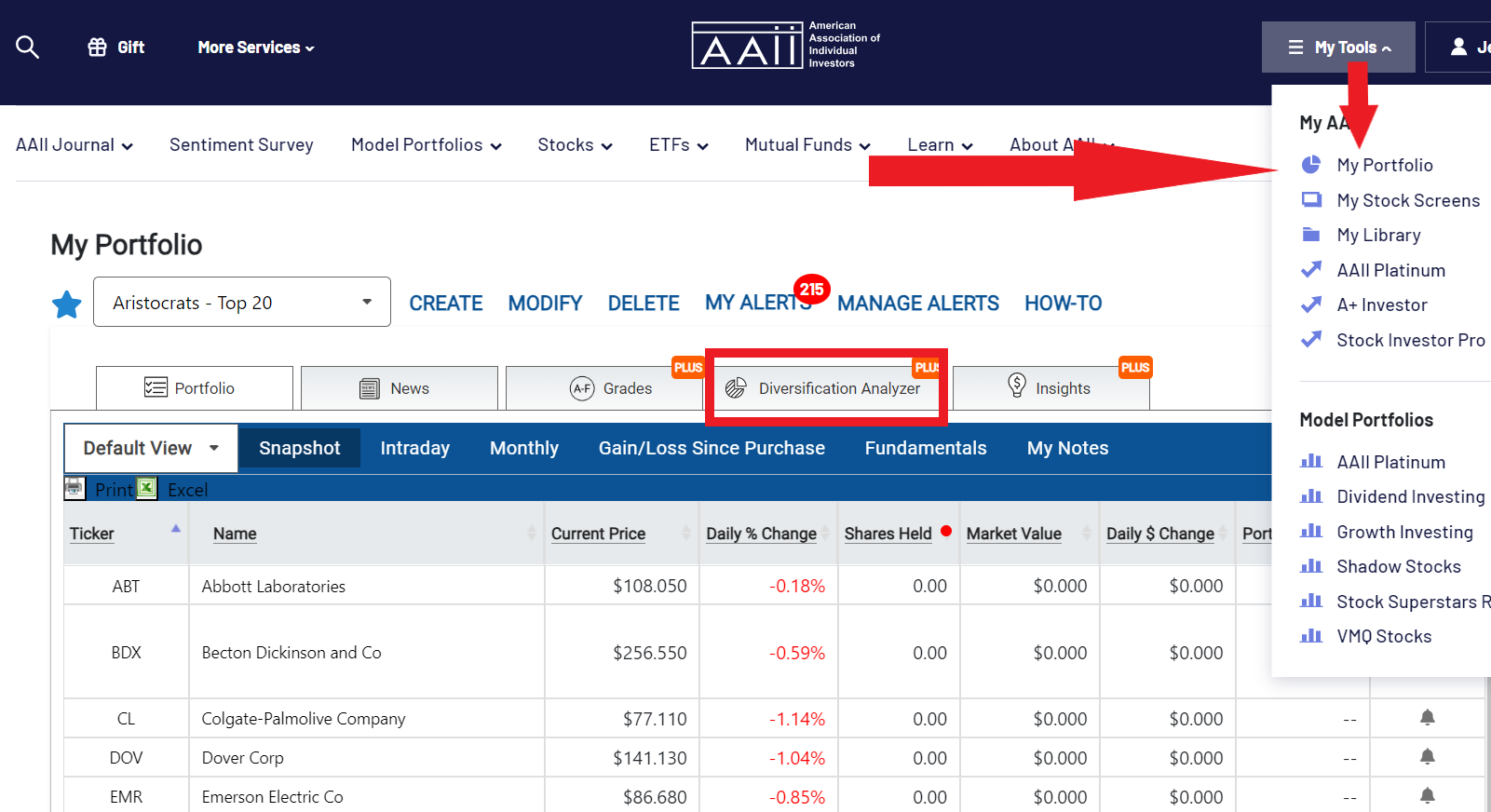Open MANAGE ALERTS link
1491x812 pixels.
(918, 304)
